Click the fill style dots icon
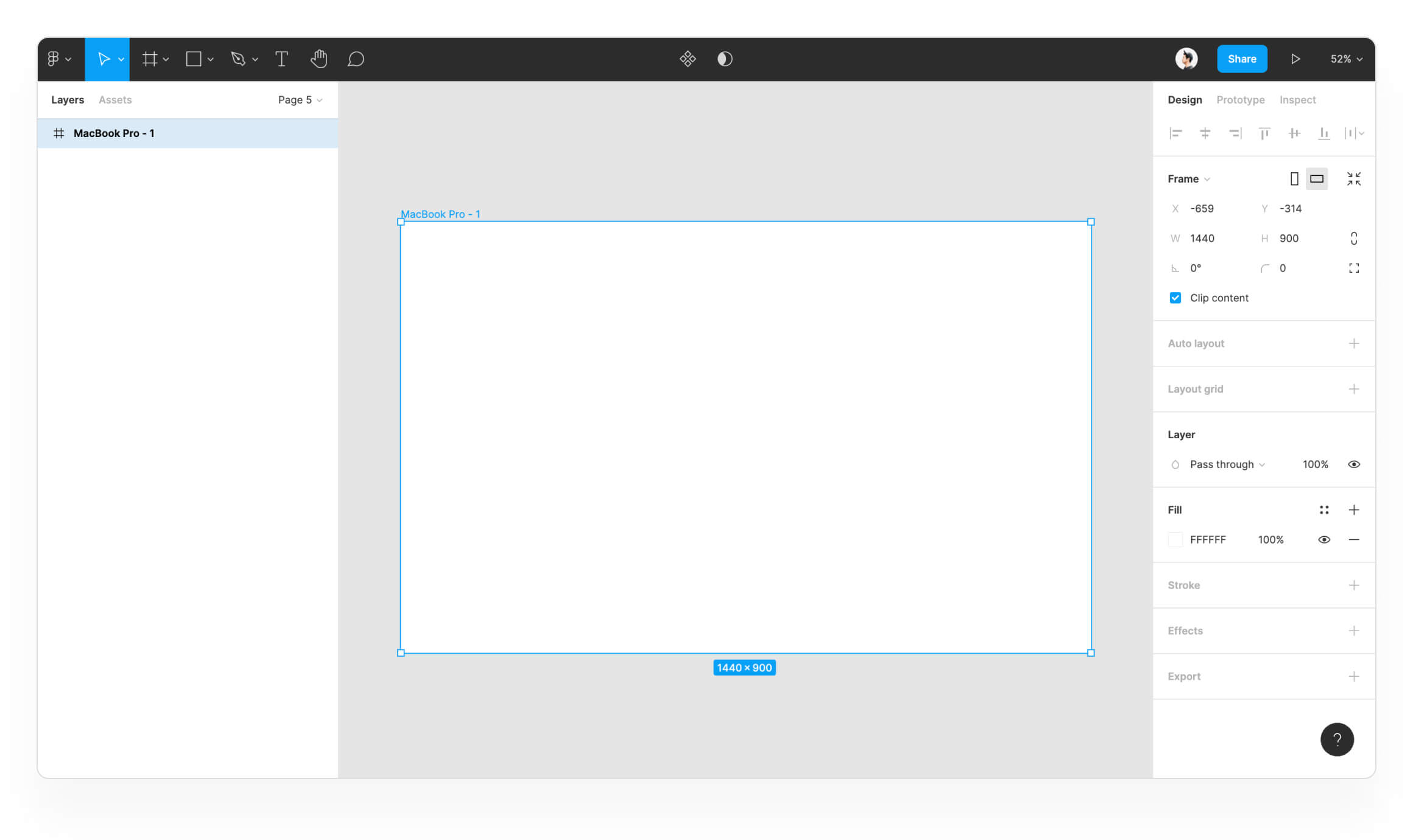 (1324, 510)
